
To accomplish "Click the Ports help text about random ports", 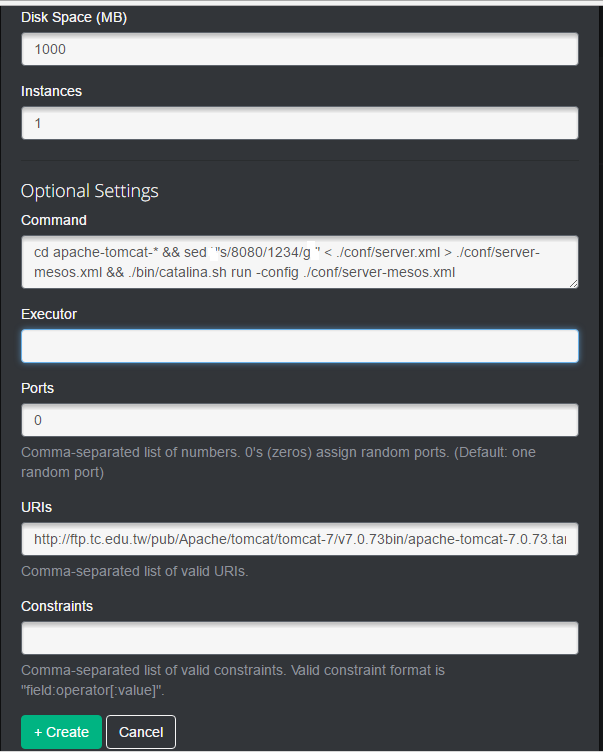I will click(x=278, y=462).
